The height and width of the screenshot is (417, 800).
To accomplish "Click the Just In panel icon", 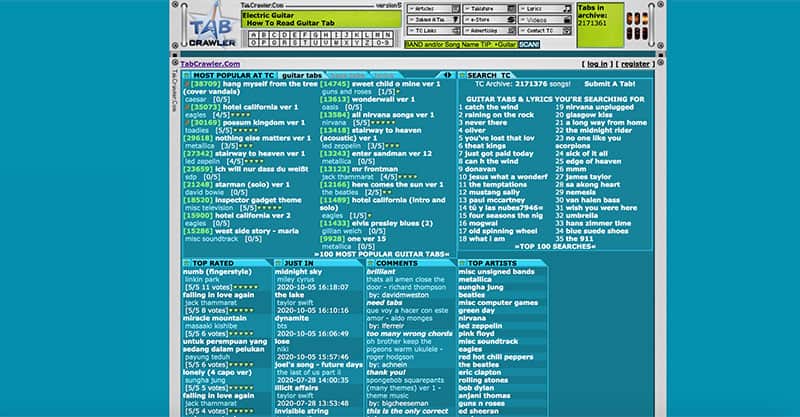I will click(278, 263).
